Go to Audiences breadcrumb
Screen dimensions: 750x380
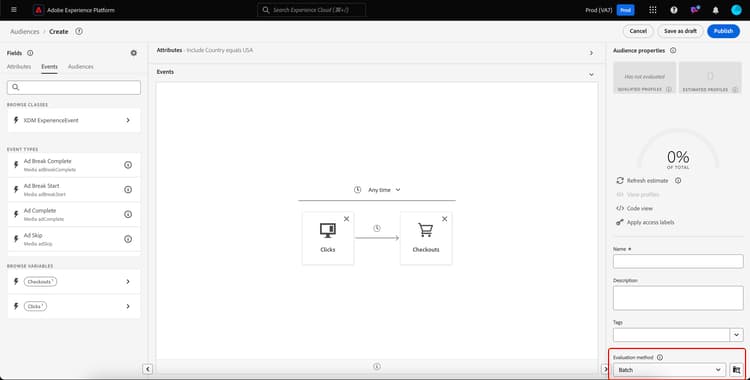[x=25, y=31]
